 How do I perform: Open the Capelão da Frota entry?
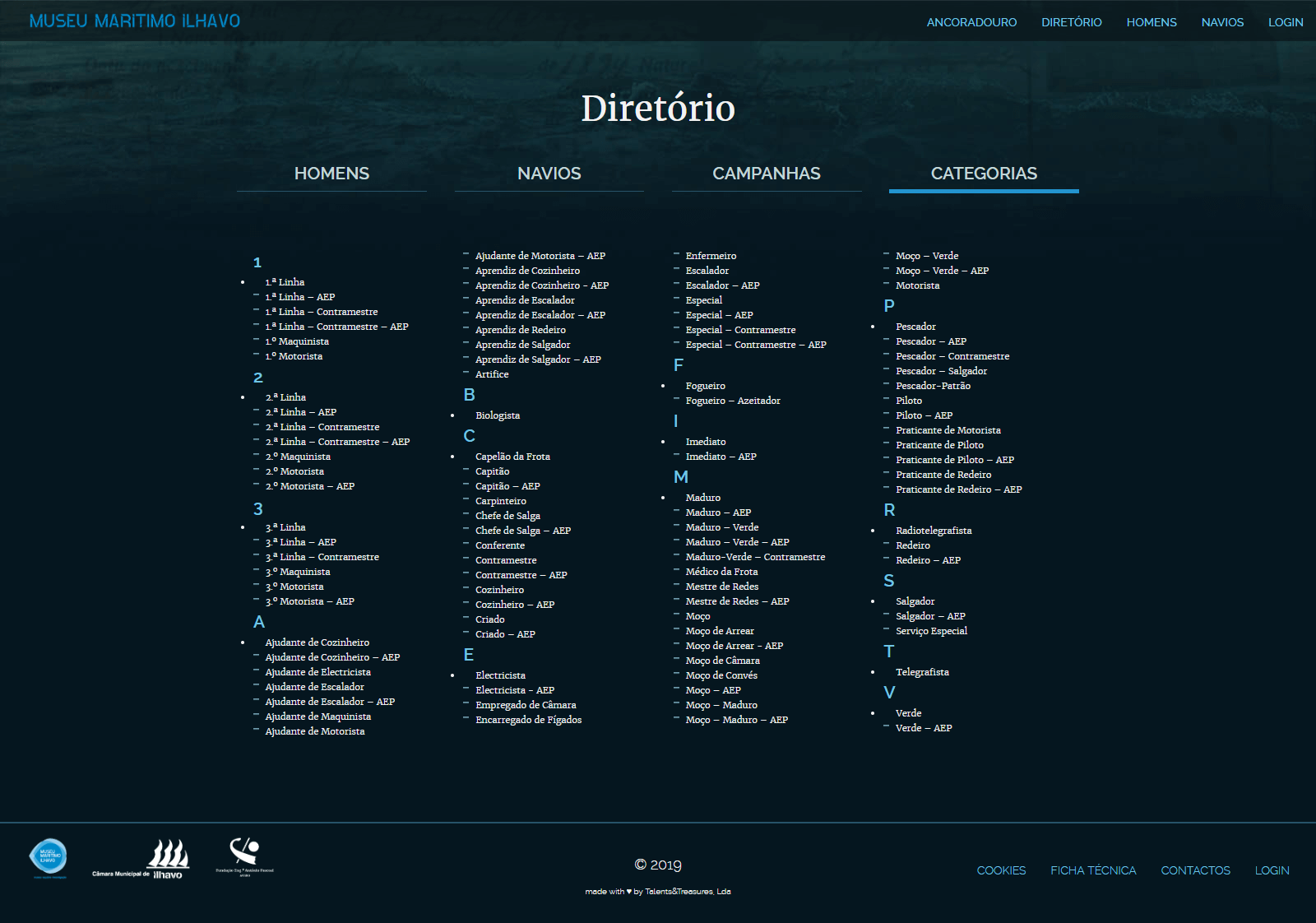tap(512, 457)
